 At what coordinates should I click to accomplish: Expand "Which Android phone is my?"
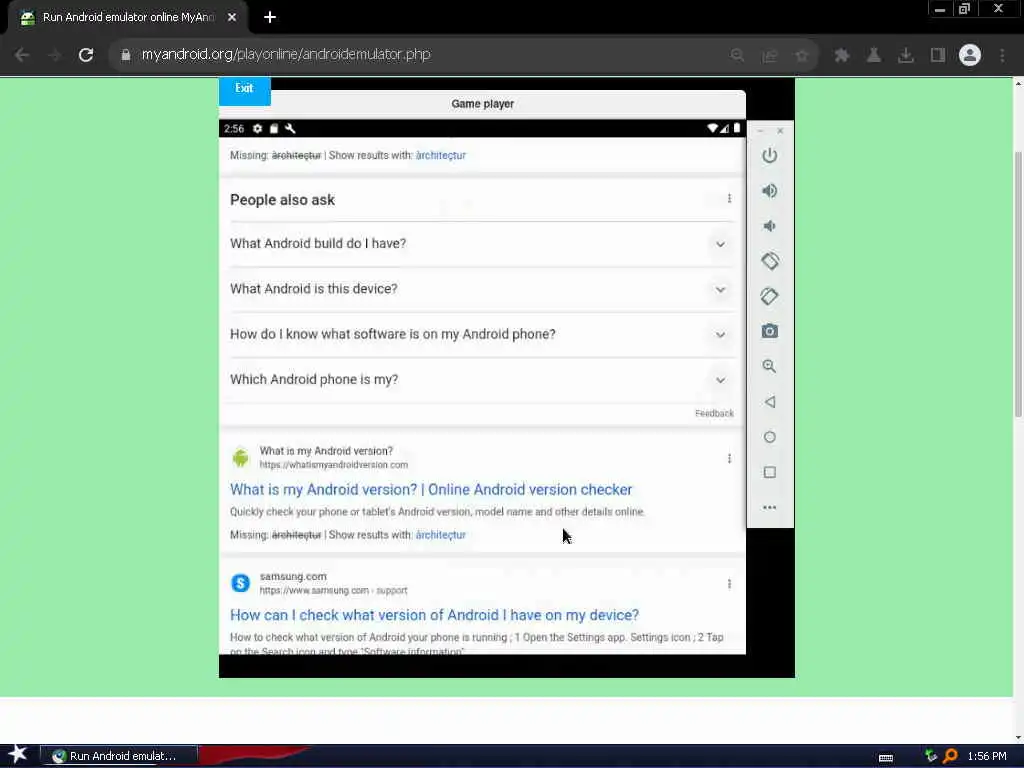[x=482, y=379]
